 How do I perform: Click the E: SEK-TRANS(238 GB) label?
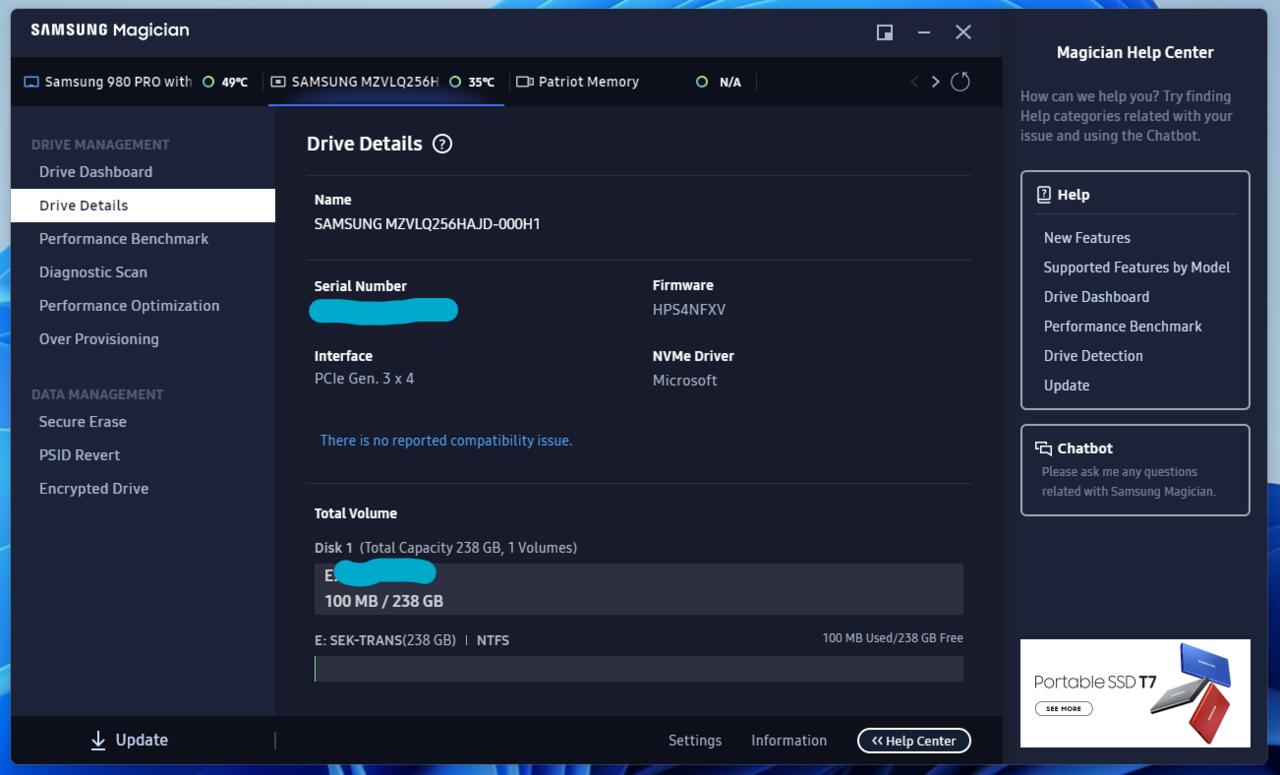point(385,640)
